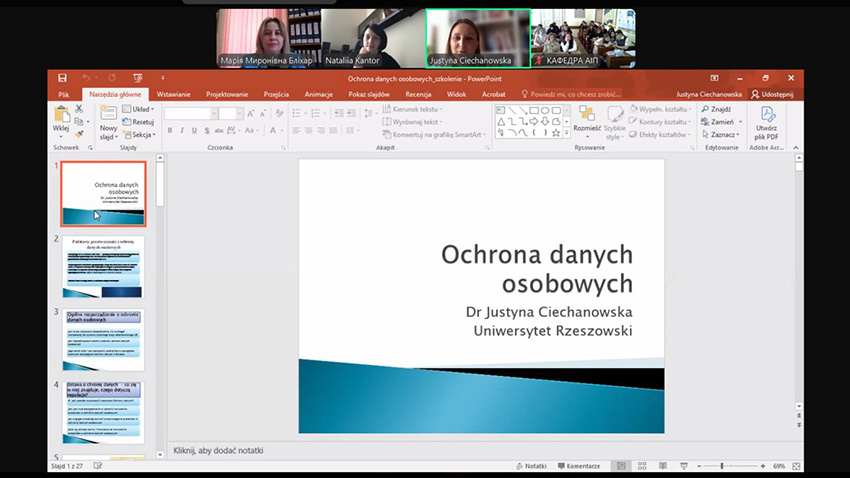This screenshot has height=478, width=850.
Task: Toggle Italic text formatting
Action: coord(183,131)
